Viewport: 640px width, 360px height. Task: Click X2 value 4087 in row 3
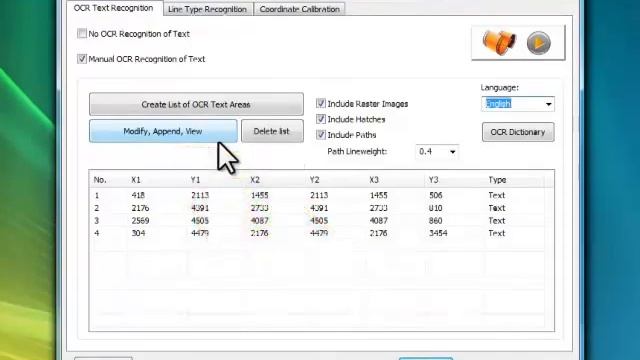pyautogui.click(x=260, y=221)
